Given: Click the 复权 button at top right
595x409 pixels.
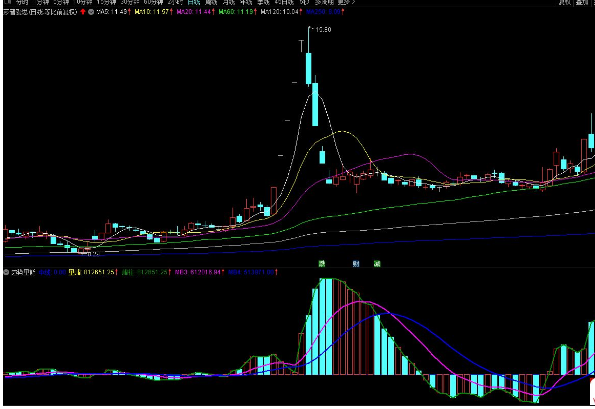Looking at the screenshot, I should tap(565, 2).
